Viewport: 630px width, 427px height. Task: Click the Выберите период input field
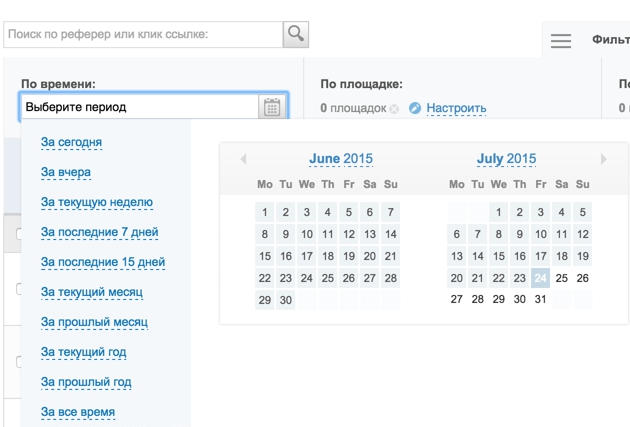pyautogui.click(x=139, y=107)
